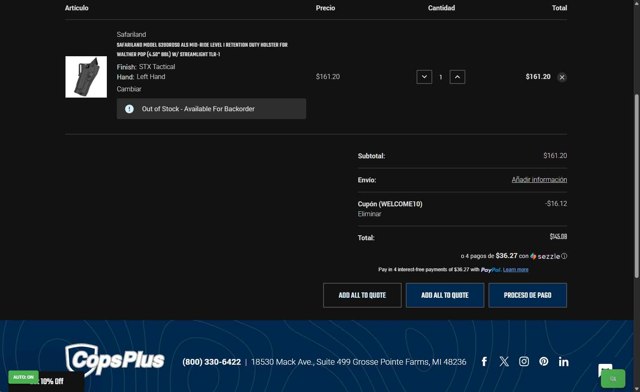The height and width of the screenshot is (392, 640).
Task: Click the outlined ADD ALL TO QUOTE button
Action: pyautogui.click(x=362, y=295)
